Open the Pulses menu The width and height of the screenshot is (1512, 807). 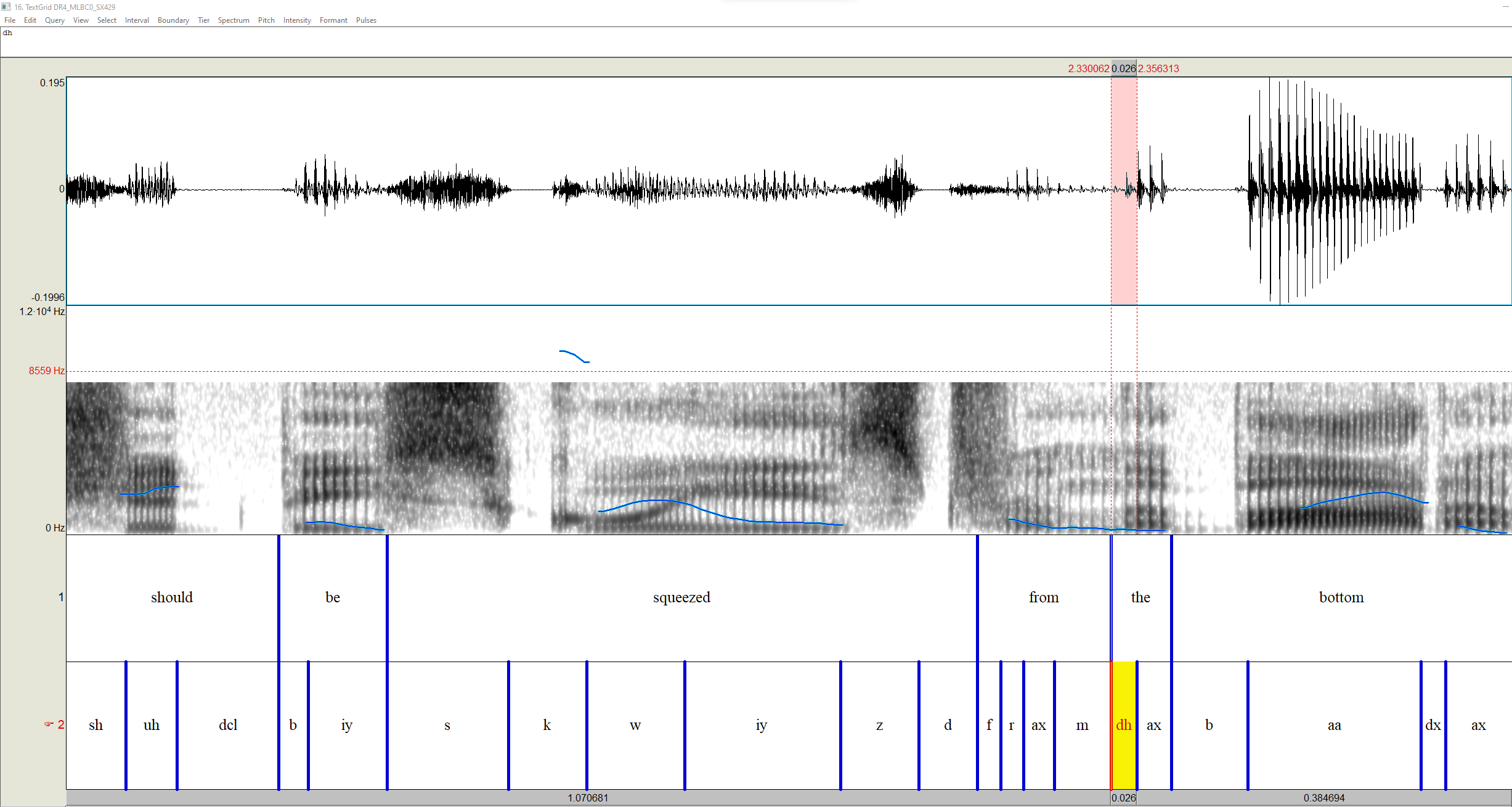coord(366,20)
